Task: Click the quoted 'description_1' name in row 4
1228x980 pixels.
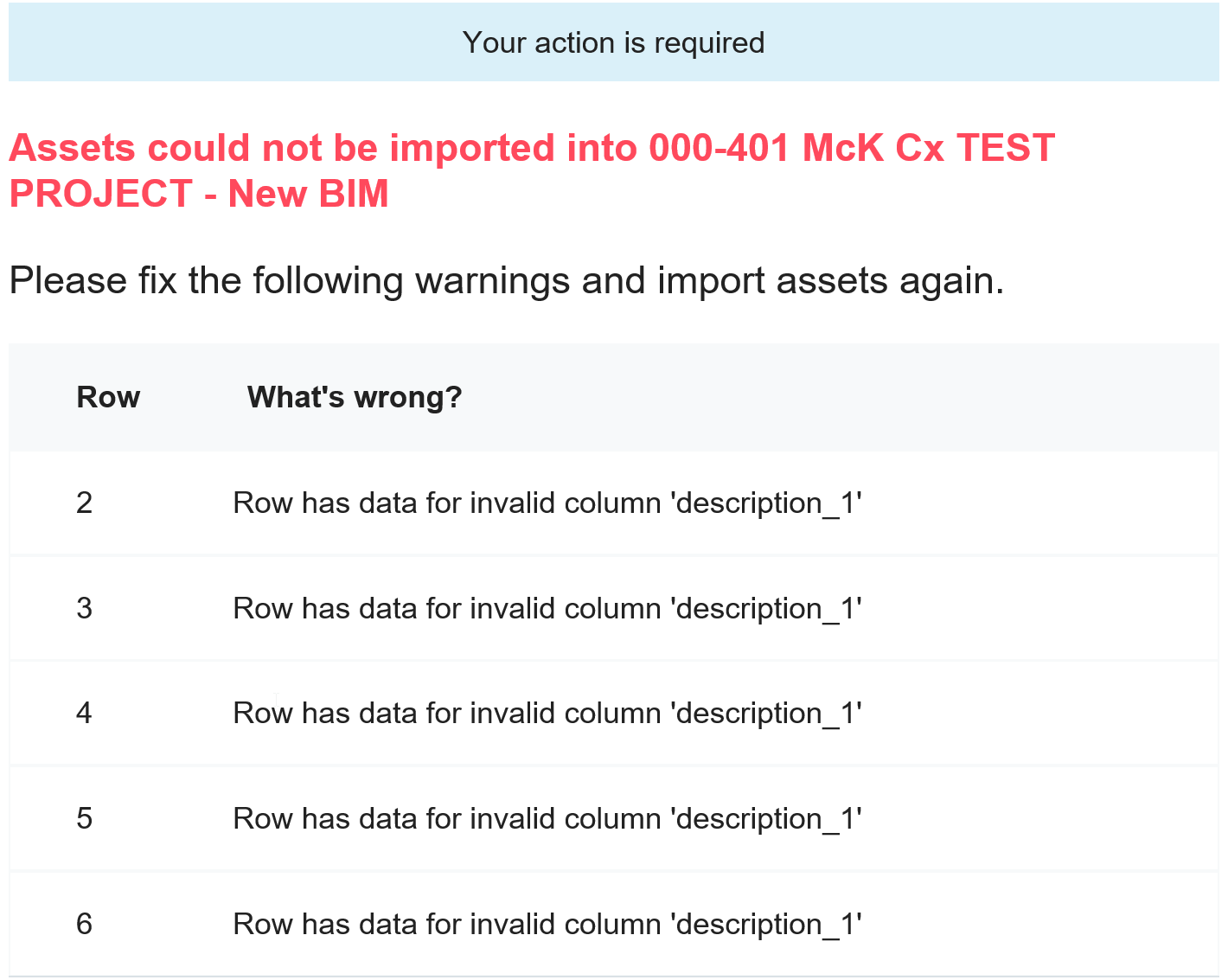Action: pyautogui.click(x=765, y=713)
